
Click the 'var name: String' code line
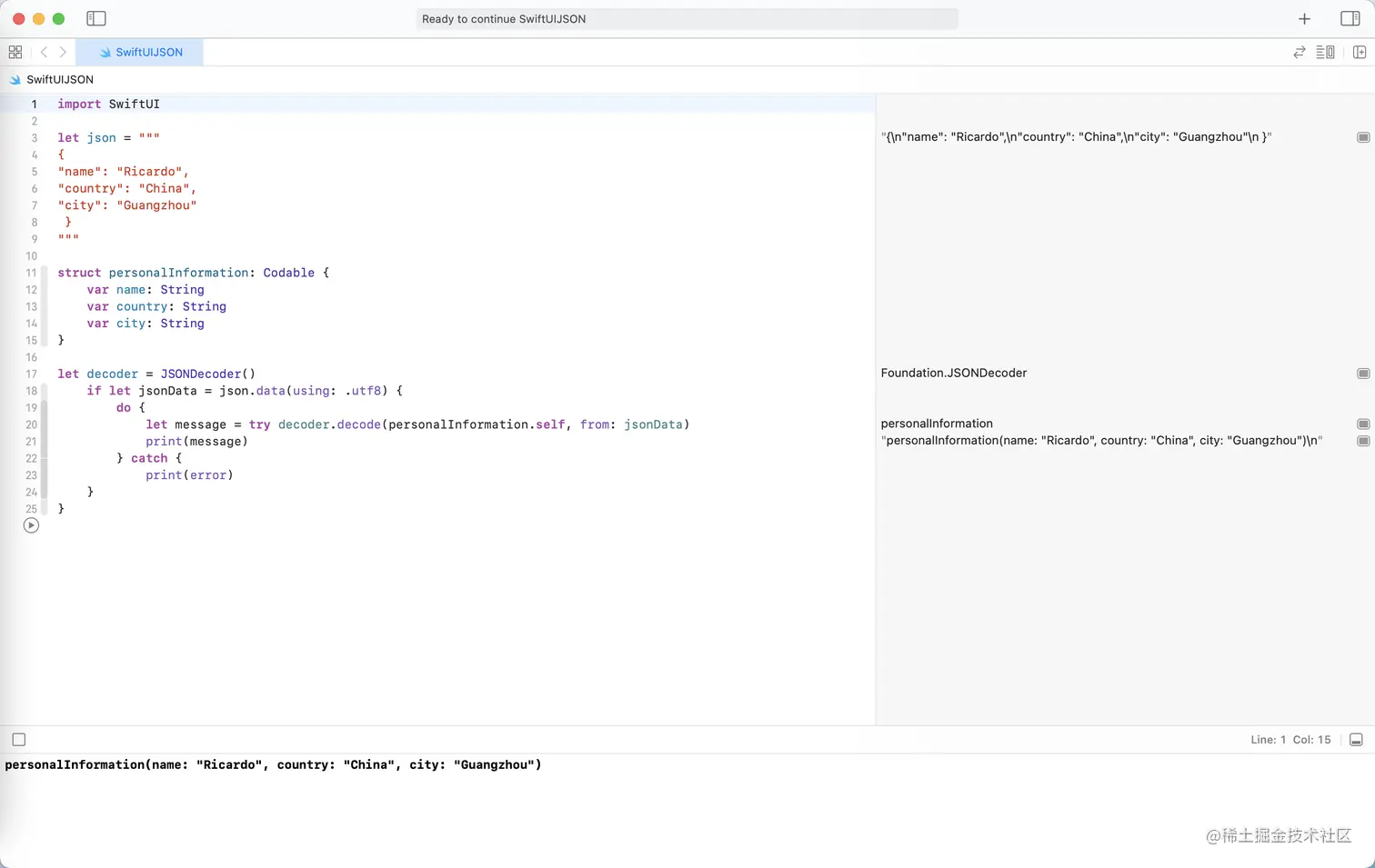point(146,290)
